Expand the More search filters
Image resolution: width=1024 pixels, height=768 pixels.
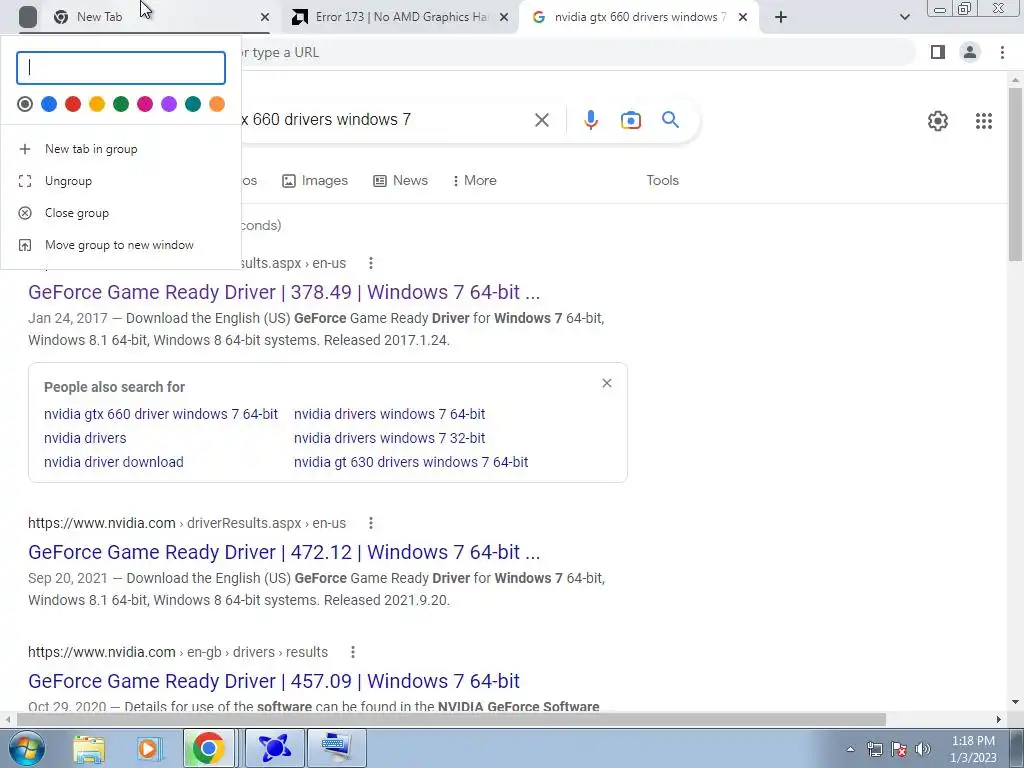(474, 181)
